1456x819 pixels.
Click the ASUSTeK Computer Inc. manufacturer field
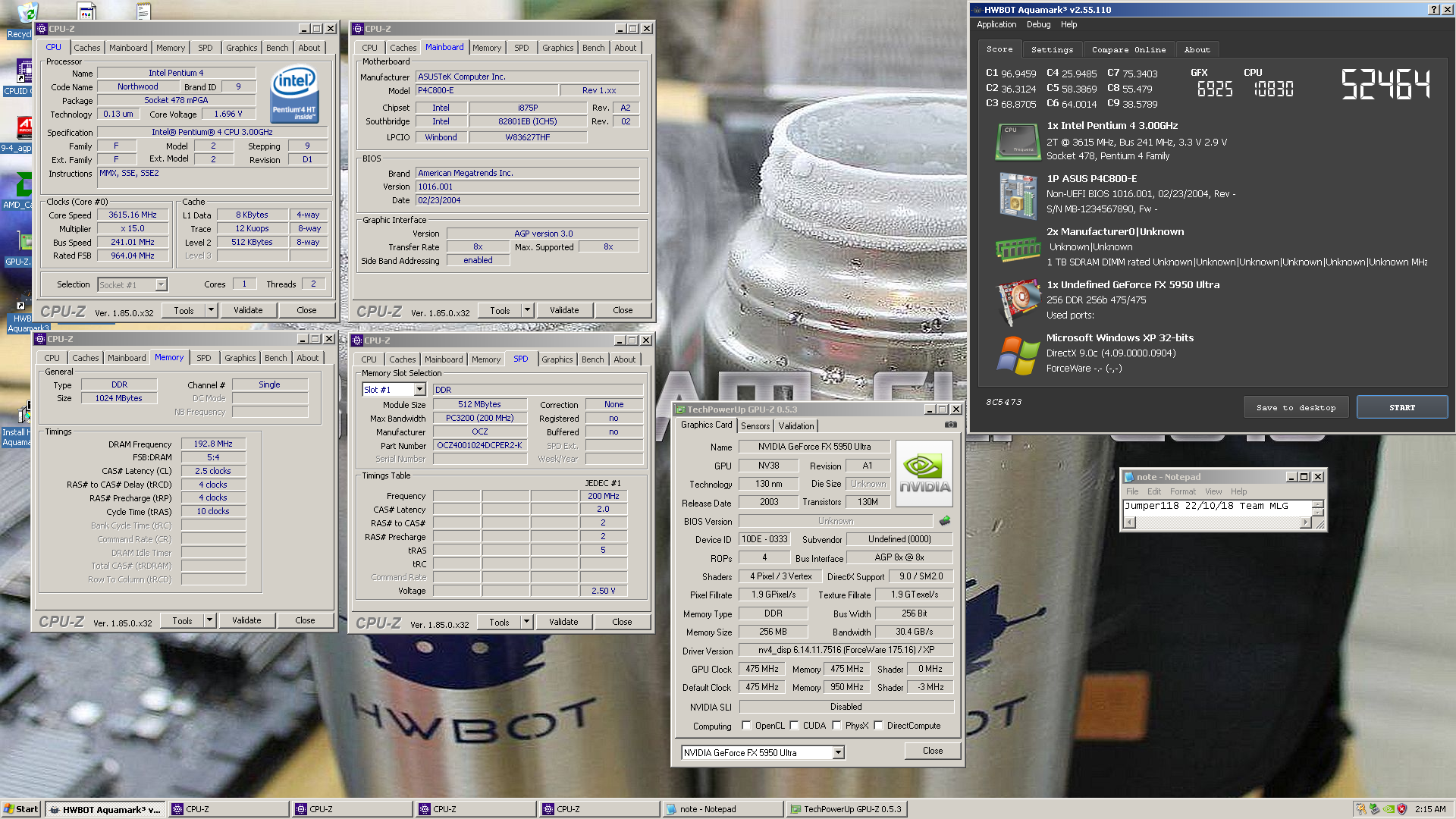(x=527, y=77)
